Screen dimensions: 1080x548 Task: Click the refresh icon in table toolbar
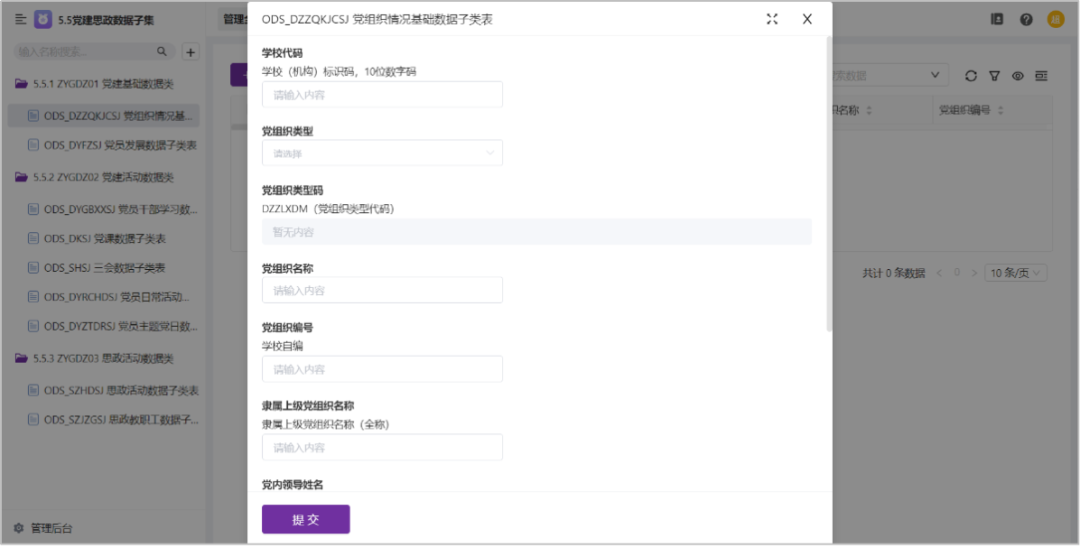point(971,76)
